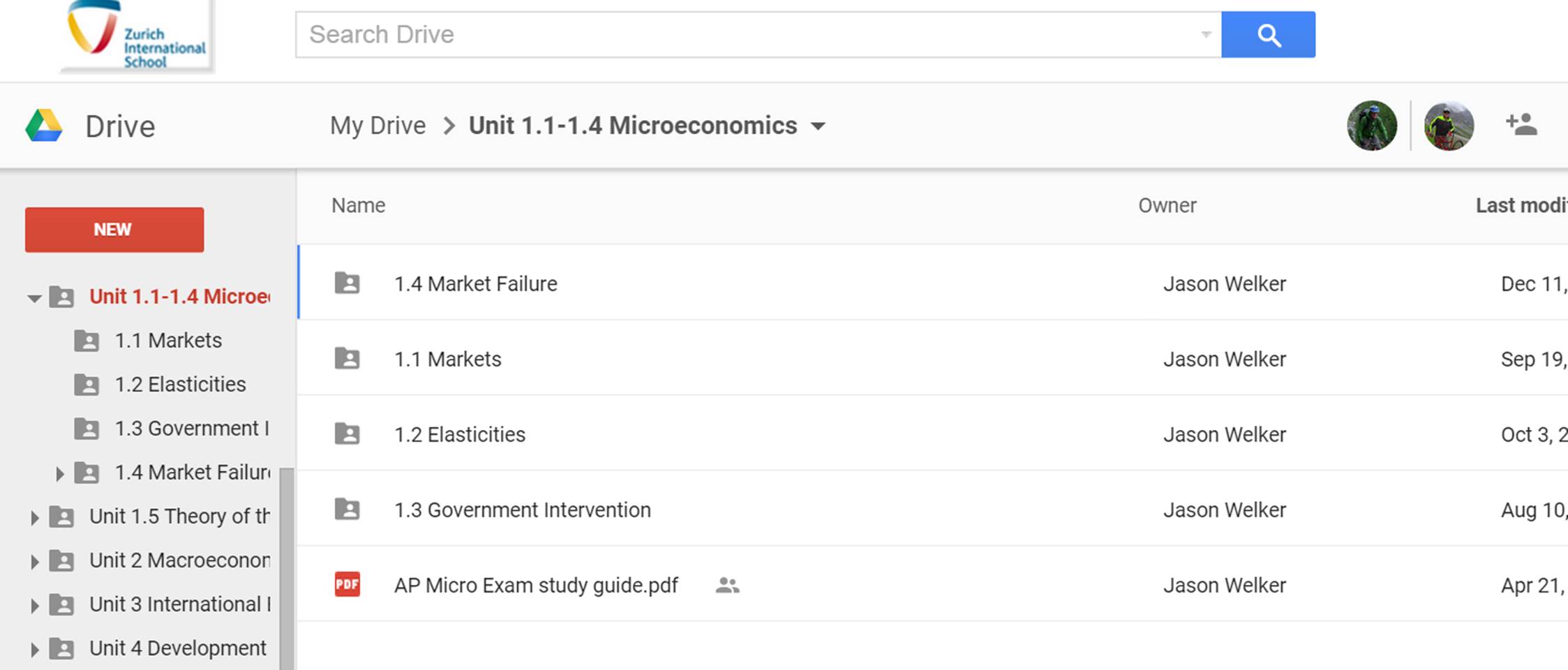Expand the 1.4 Market Failure sidebar folder
This screenshot has width=1568, height=670.
click(x=60, y=474)
